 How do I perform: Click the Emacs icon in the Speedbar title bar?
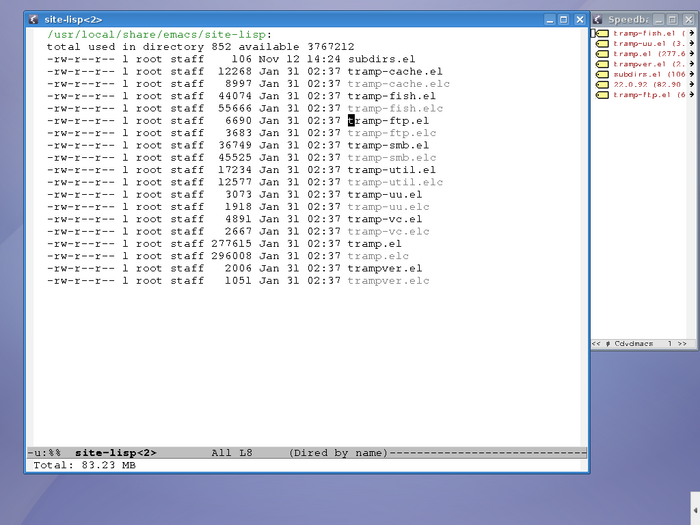599,19
